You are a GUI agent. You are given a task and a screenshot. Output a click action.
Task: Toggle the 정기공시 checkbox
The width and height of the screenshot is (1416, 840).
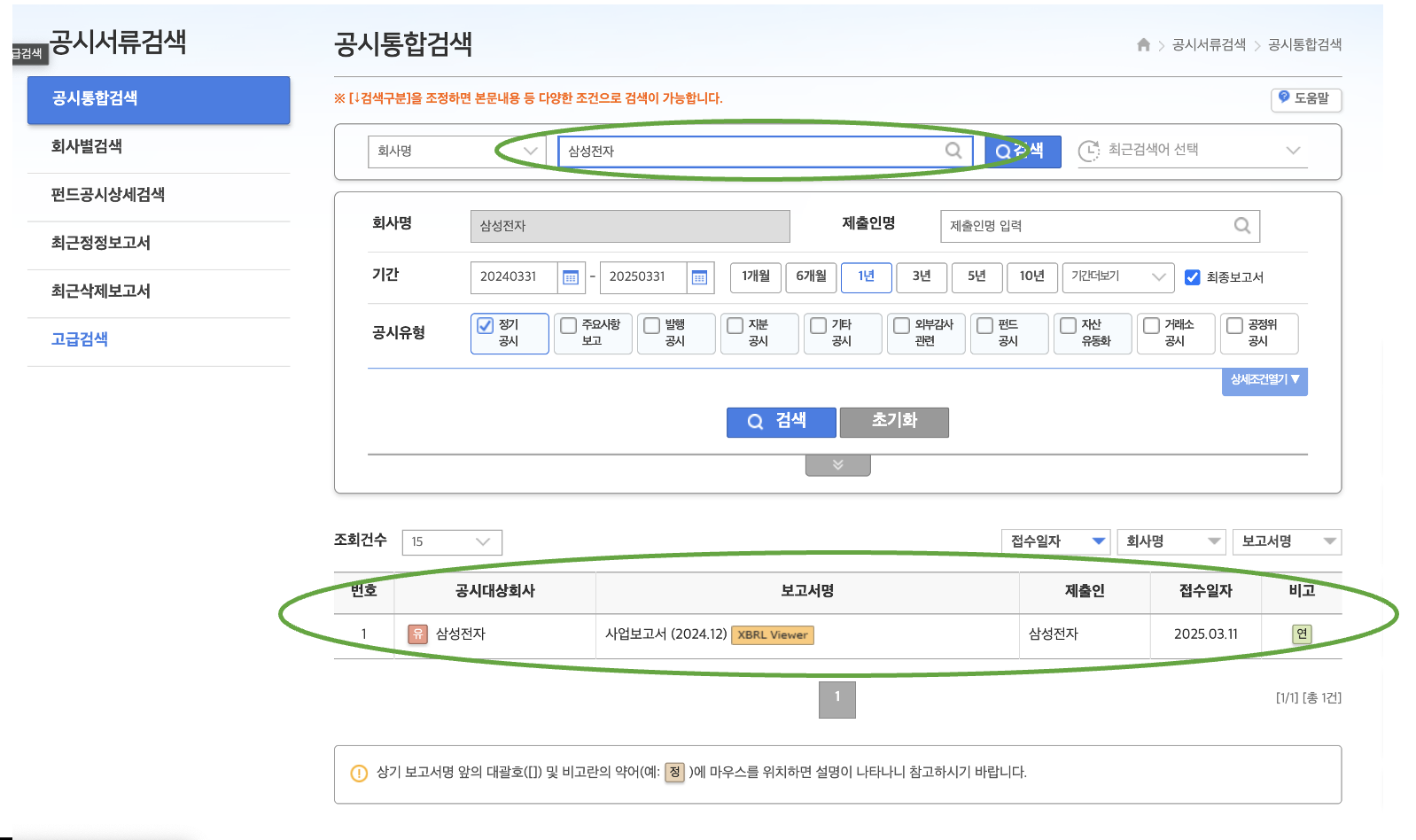click(486, 325)
